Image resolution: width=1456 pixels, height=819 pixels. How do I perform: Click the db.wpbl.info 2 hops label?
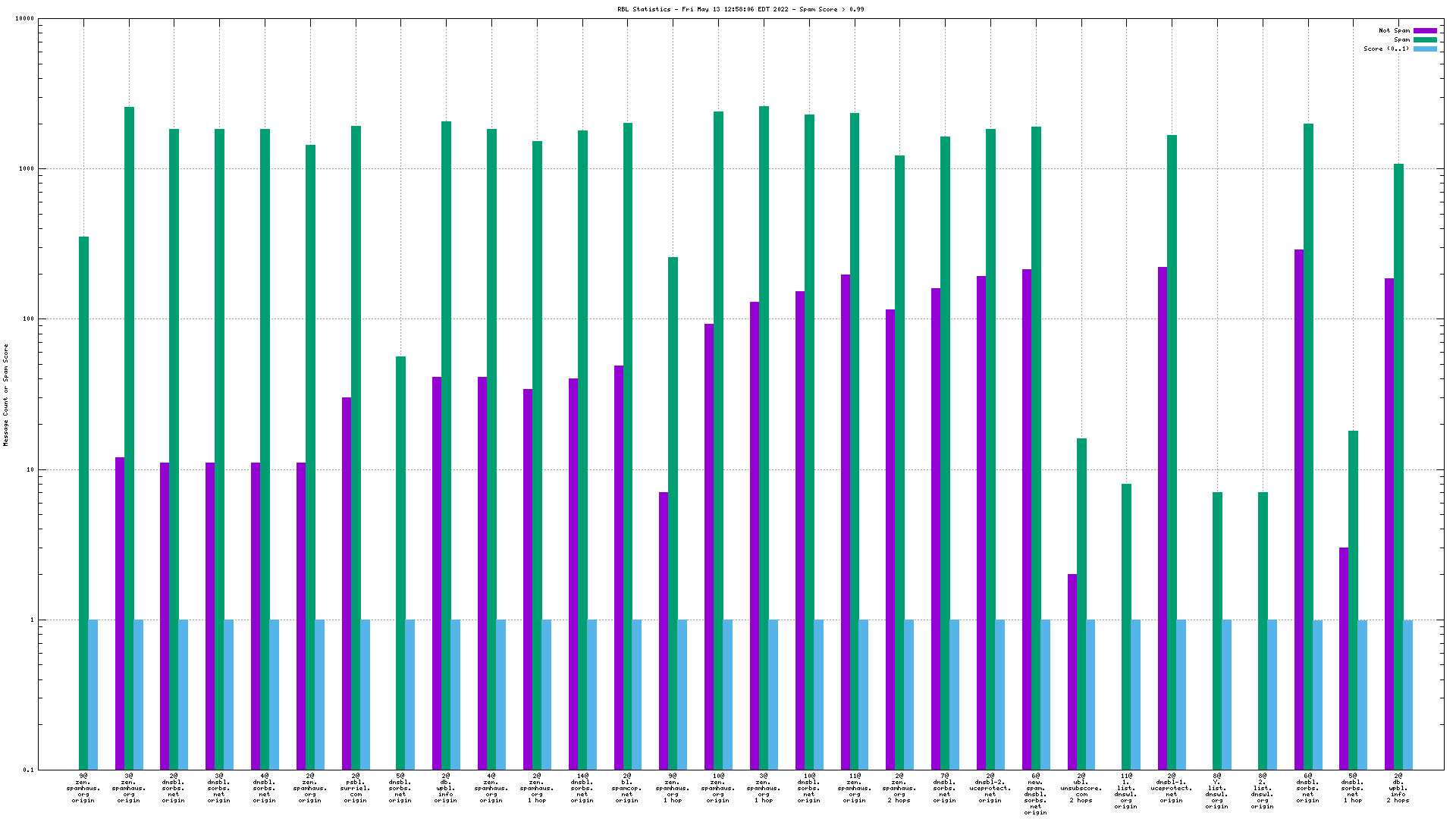click(x=1398, y=788)
